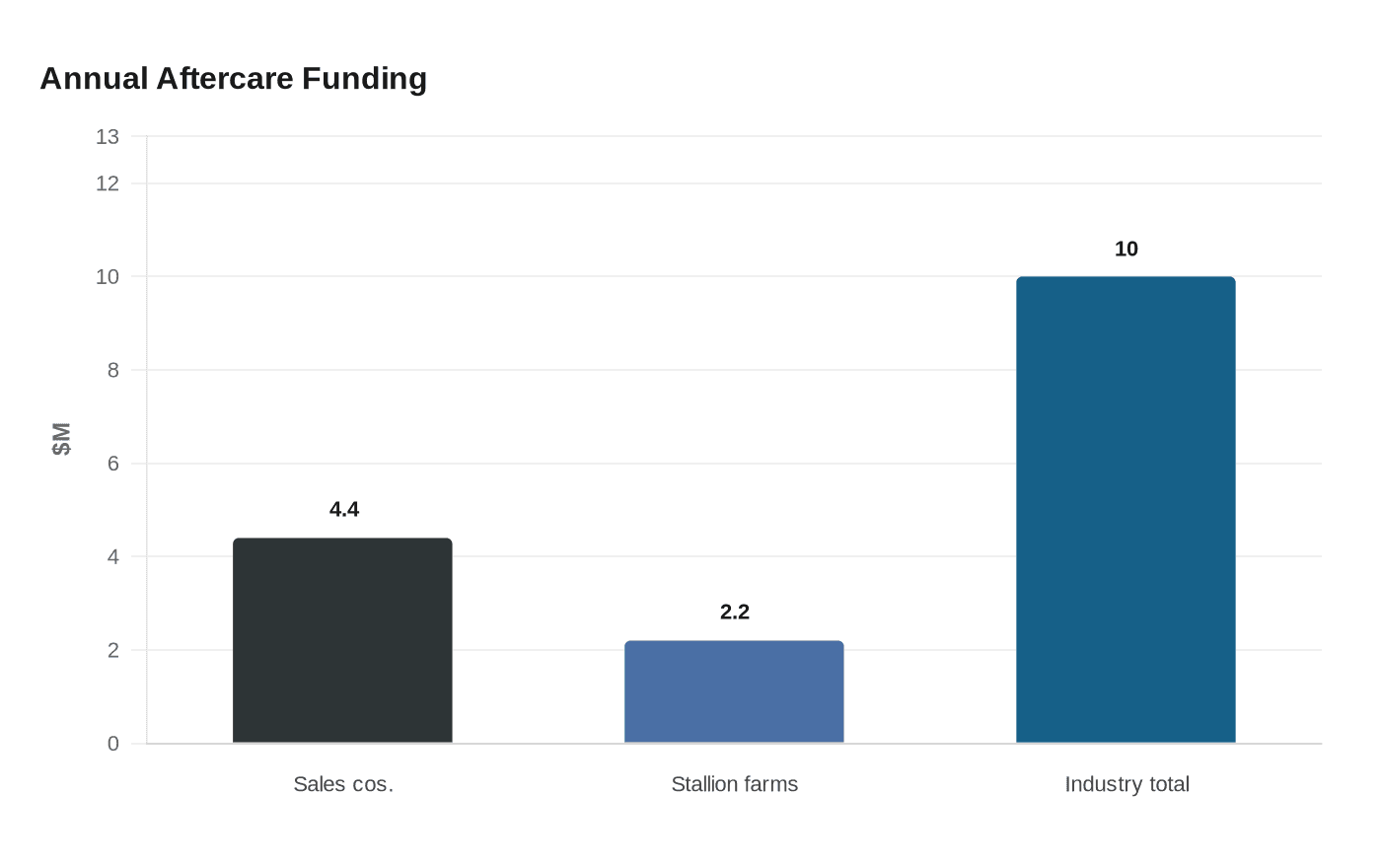The width and height of the screenshot is (1381, 868).
Task: Click y-axis tick label 10
Action: [x=108, y=277]
